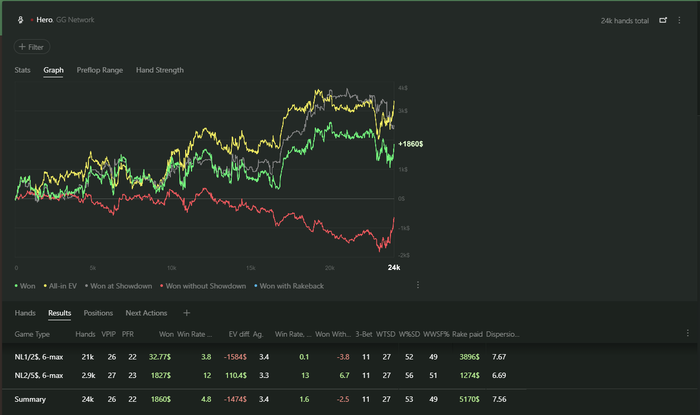Click the 6.69 dispersion value
Screen dimensions: 700x415
499,375
